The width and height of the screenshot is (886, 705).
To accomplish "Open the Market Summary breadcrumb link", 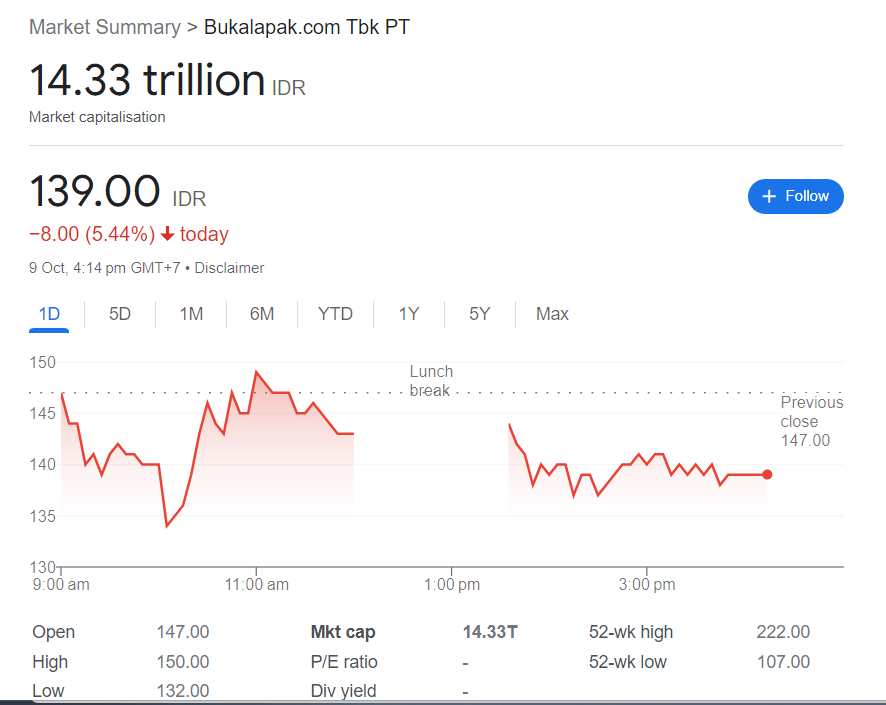I will pos(104,27).
